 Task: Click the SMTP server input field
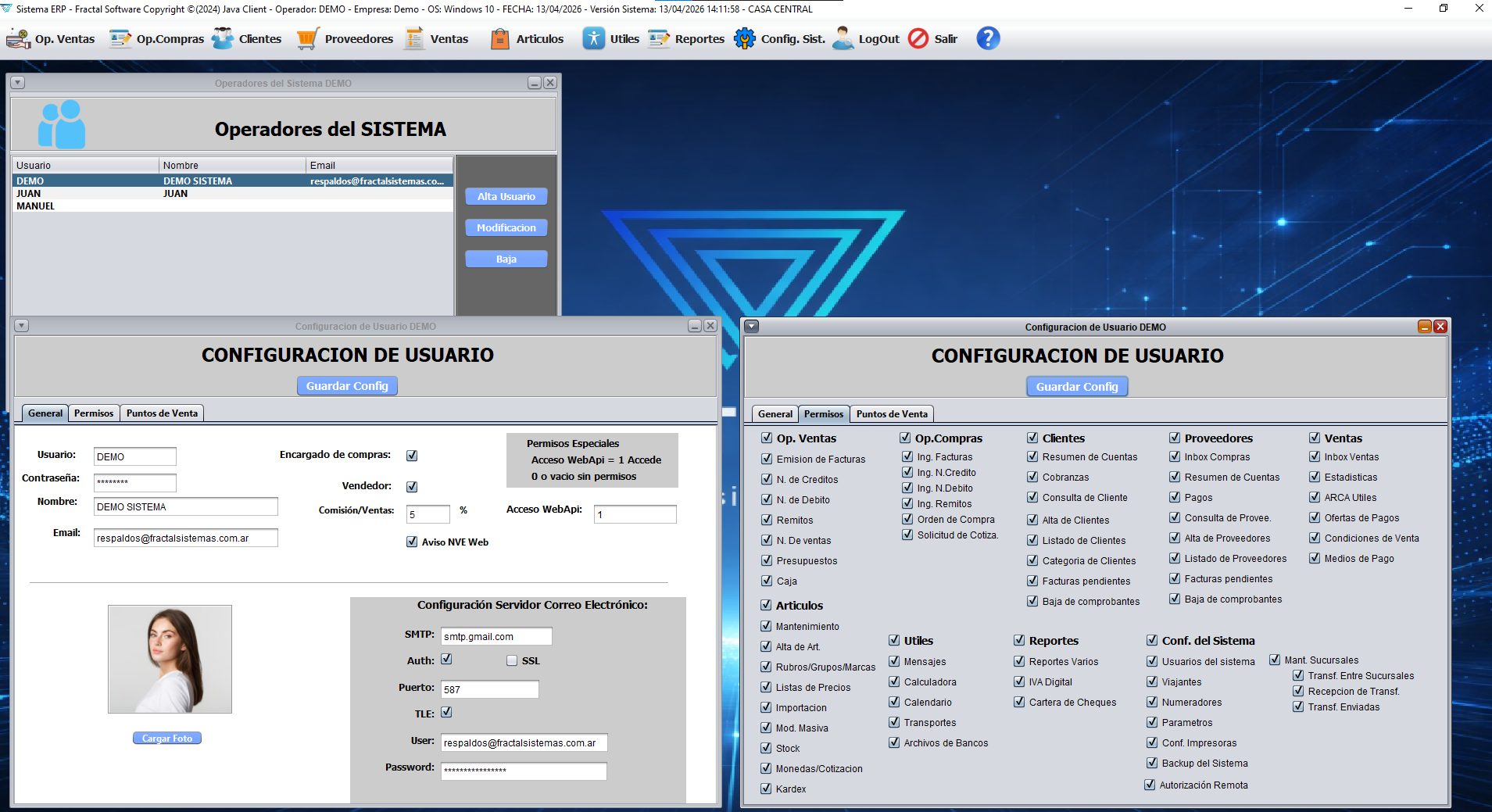[x=496, y=636]
